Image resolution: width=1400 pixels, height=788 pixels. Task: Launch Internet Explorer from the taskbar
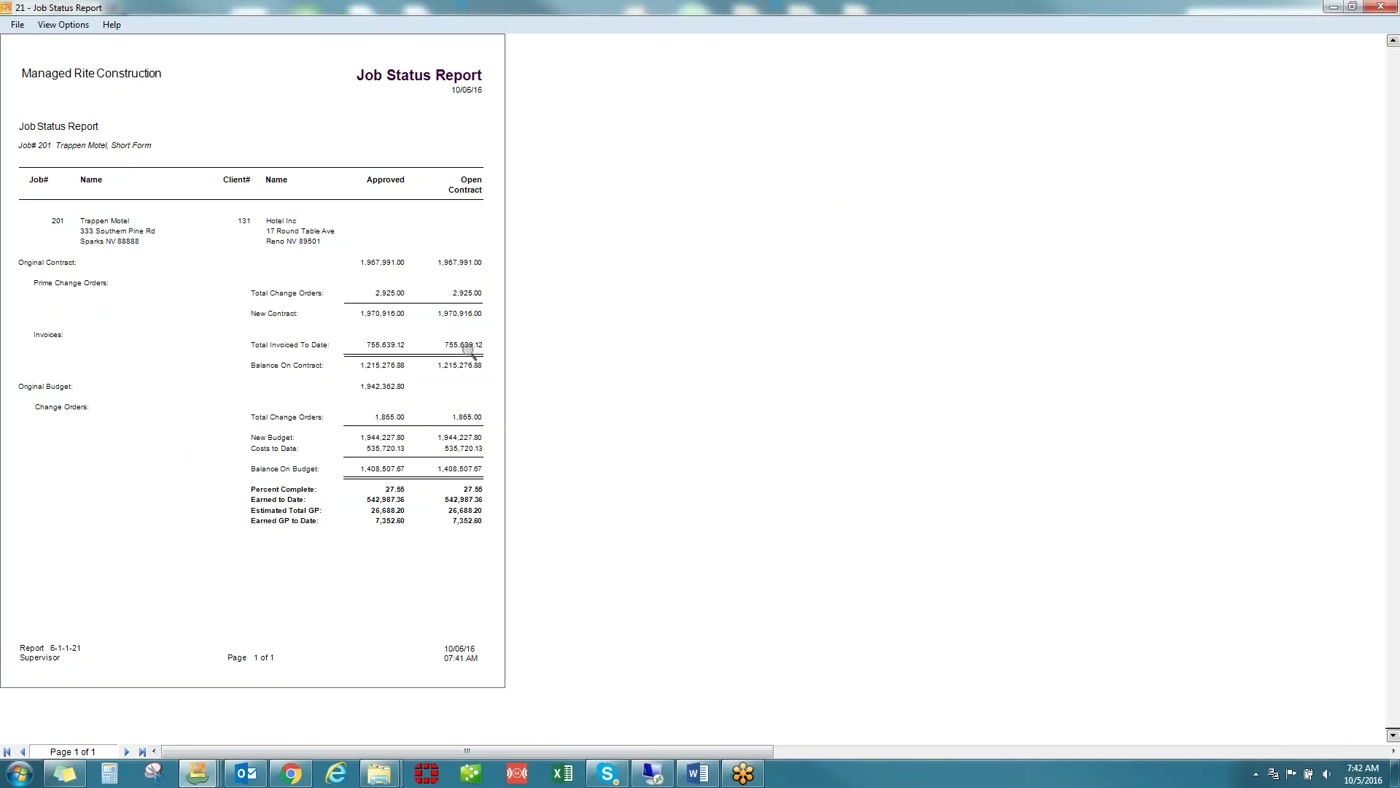[336, 773]
